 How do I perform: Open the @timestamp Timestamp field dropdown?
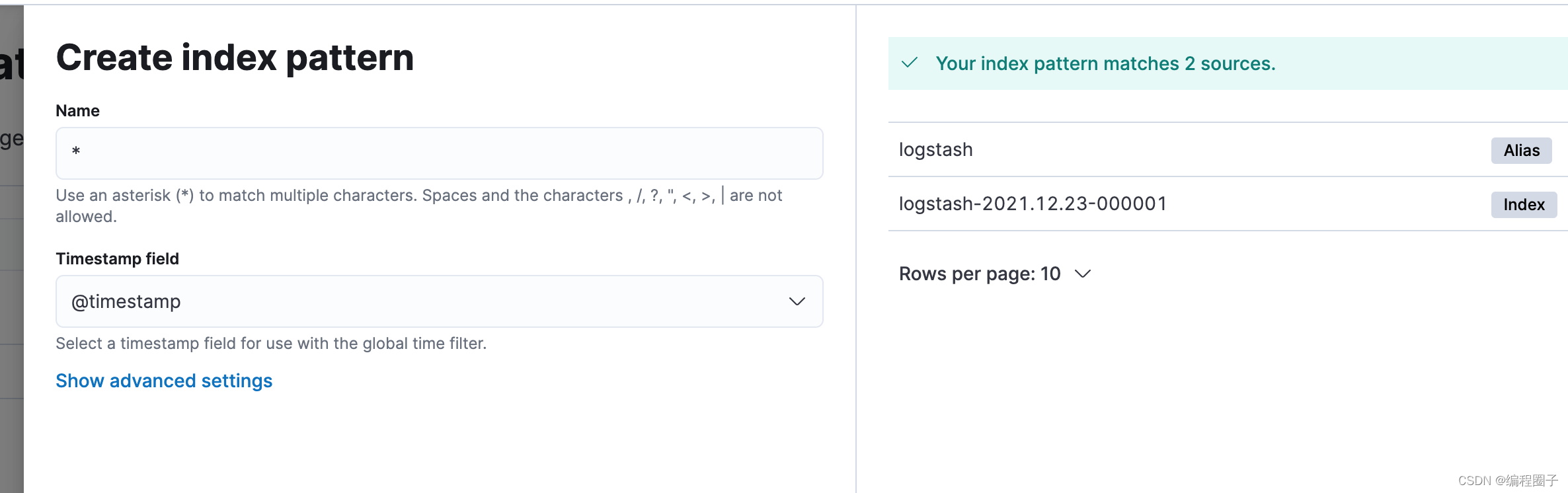(439, 301)
